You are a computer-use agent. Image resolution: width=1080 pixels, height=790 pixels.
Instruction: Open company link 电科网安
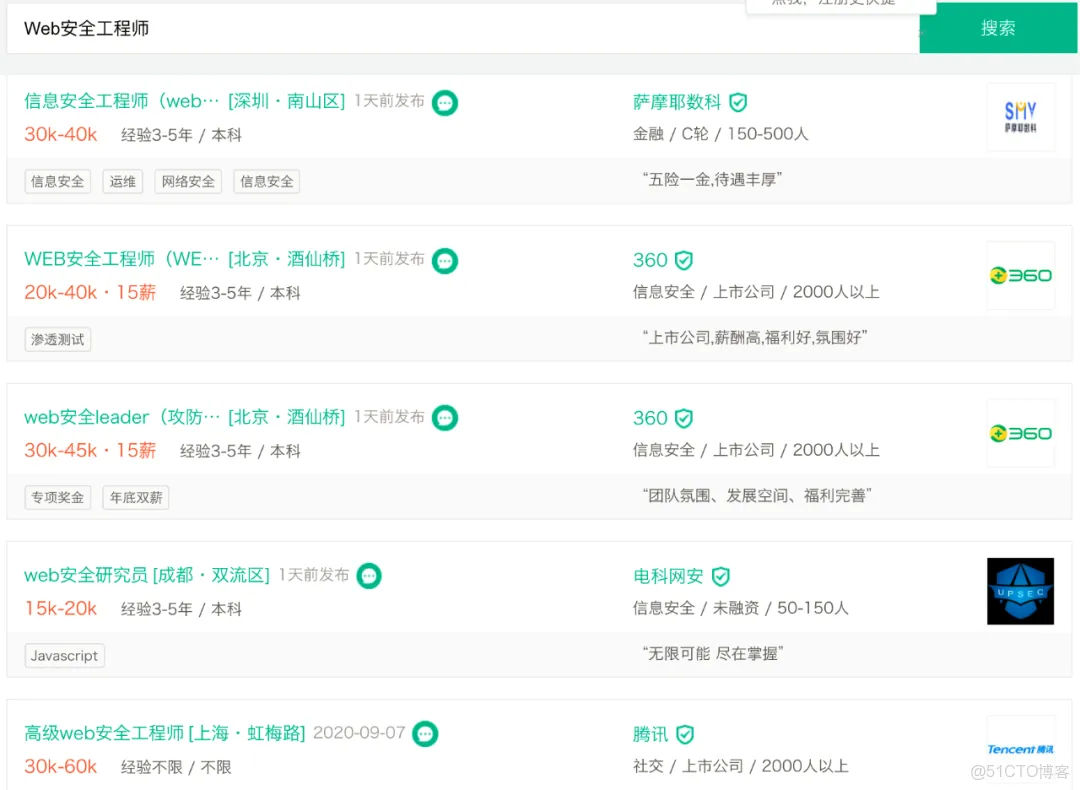[668, 576]
